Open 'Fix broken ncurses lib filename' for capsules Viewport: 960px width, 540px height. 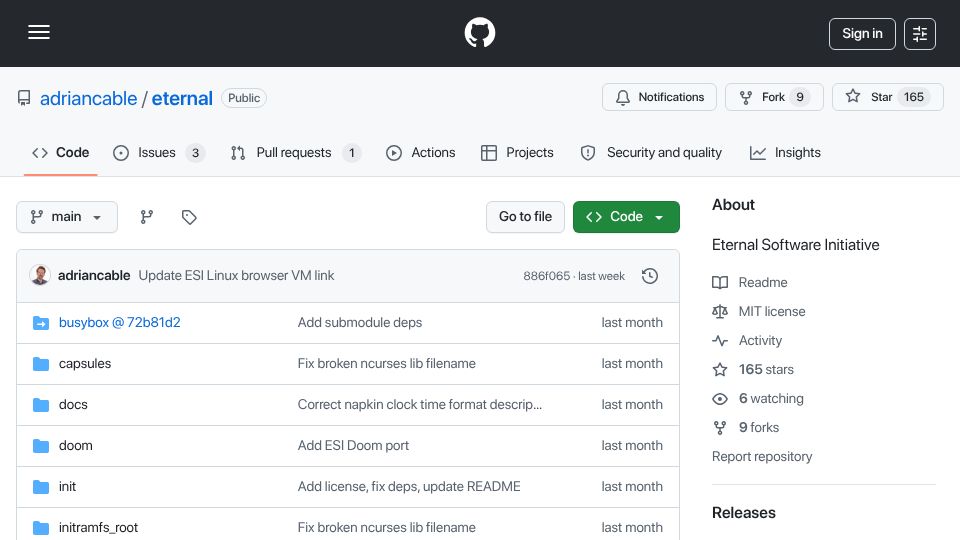click(x=386, y=364)
